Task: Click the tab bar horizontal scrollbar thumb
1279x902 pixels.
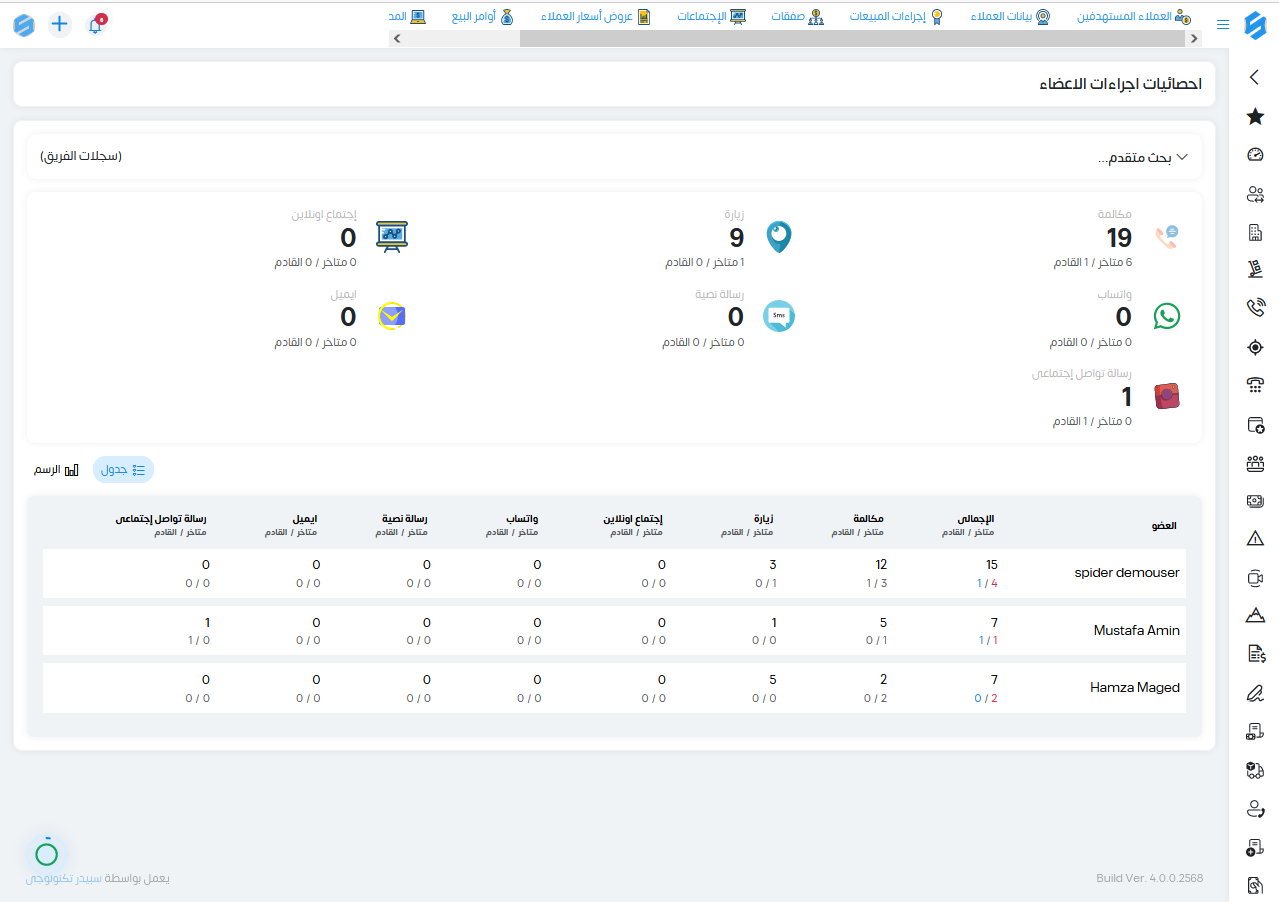Action: point(852,38)
